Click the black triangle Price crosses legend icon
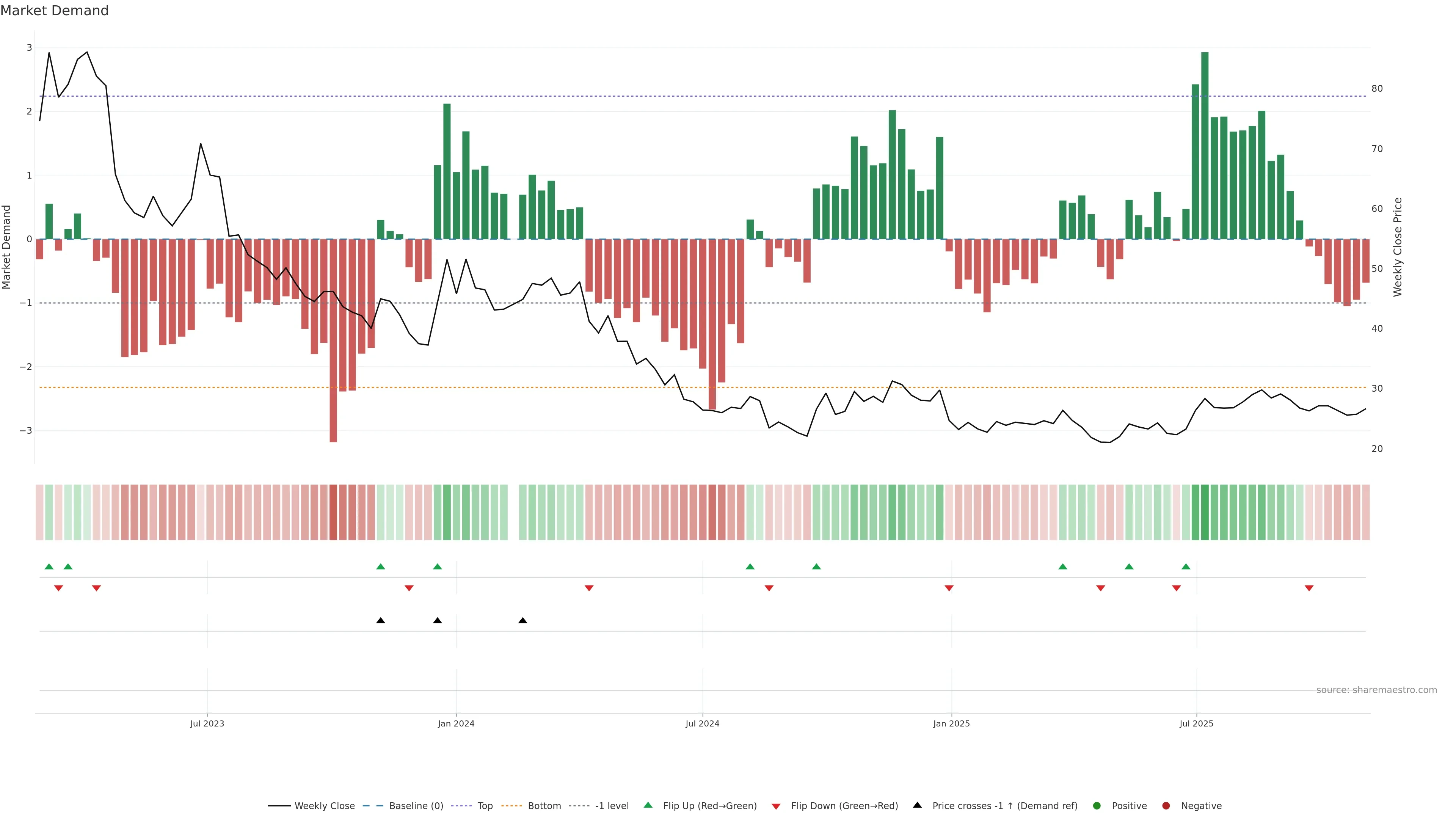Image resolution: width=1456 pixels, height=819 pixels. (x=917, y=805)
